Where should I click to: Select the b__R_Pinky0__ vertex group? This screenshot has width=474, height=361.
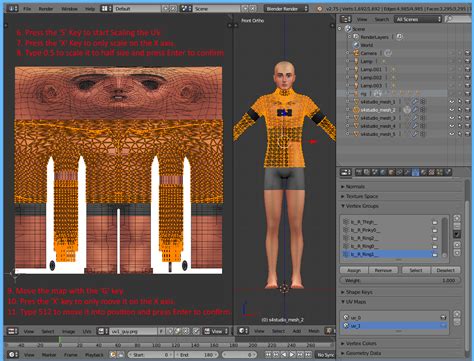pos(390,230)
